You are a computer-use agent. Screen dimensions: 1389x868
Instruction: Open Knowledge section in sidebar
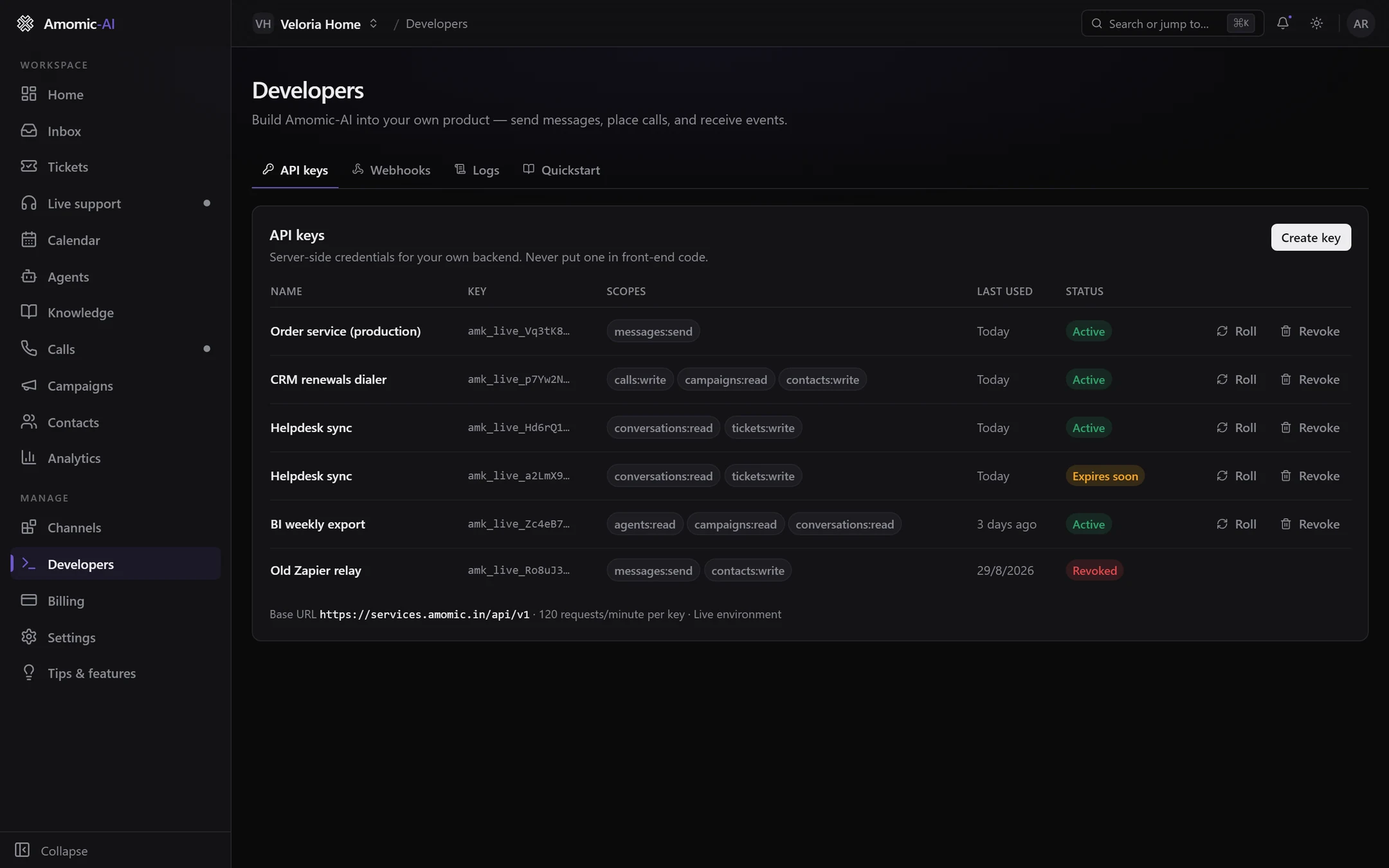[x=116, y=312]
